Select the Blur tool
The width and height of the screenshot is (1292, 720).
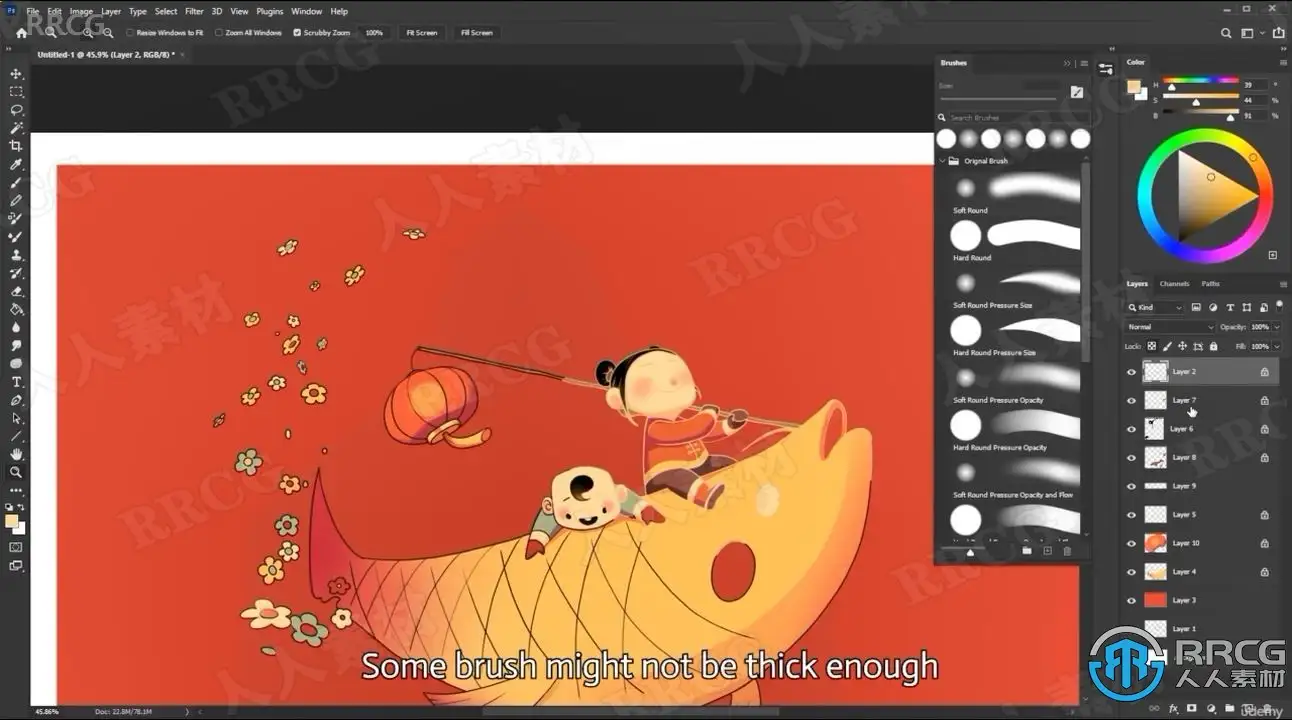16,327
